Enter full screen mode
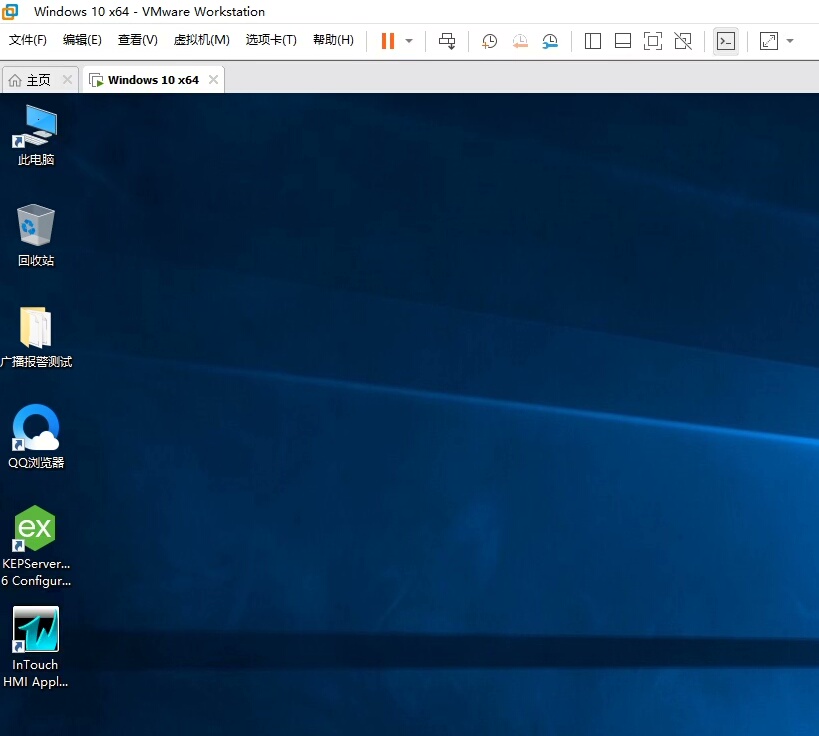The image size is (819, 736). tap(652, 41)
